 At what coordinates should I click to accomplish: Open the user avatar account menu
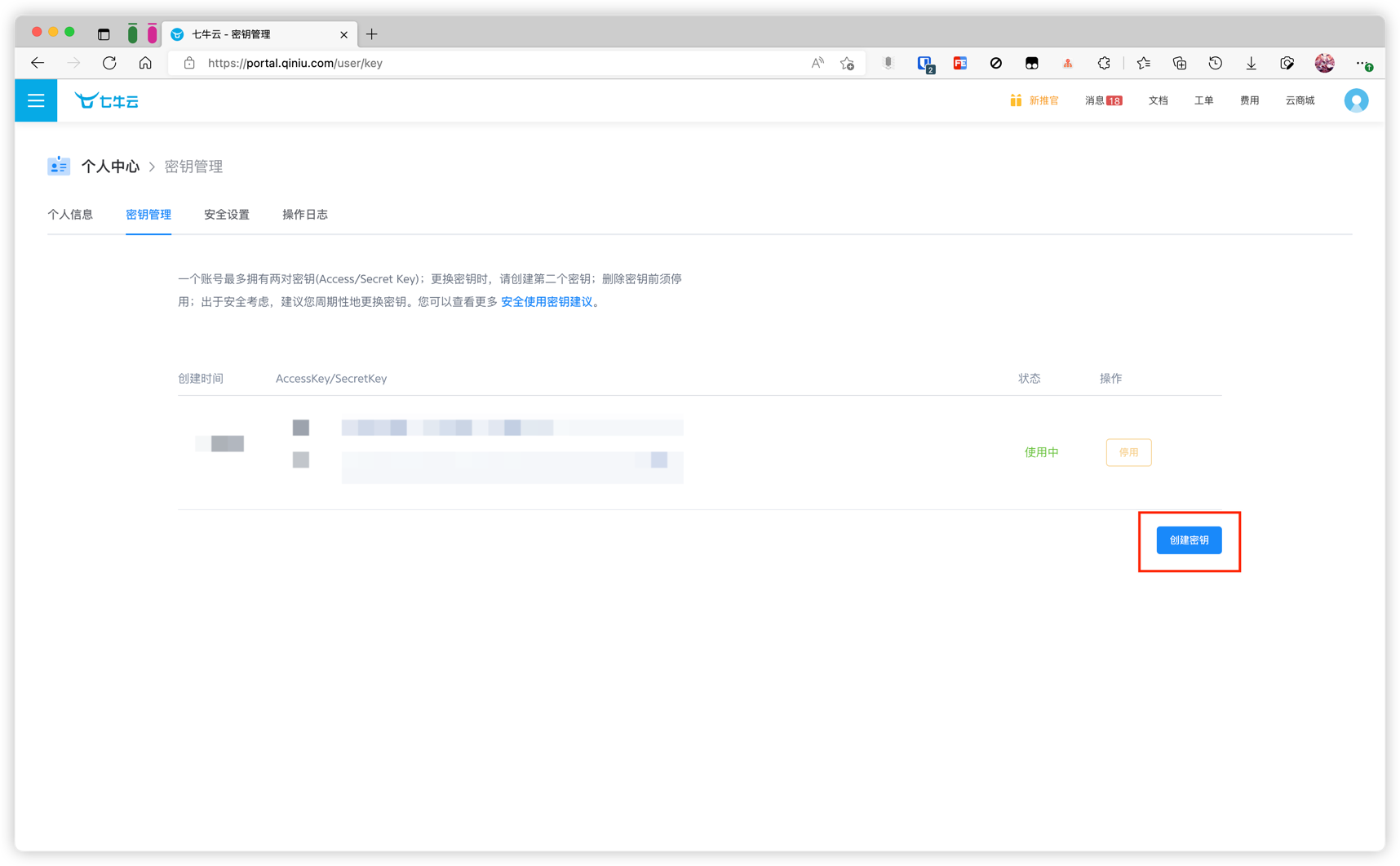[1355, 100]
